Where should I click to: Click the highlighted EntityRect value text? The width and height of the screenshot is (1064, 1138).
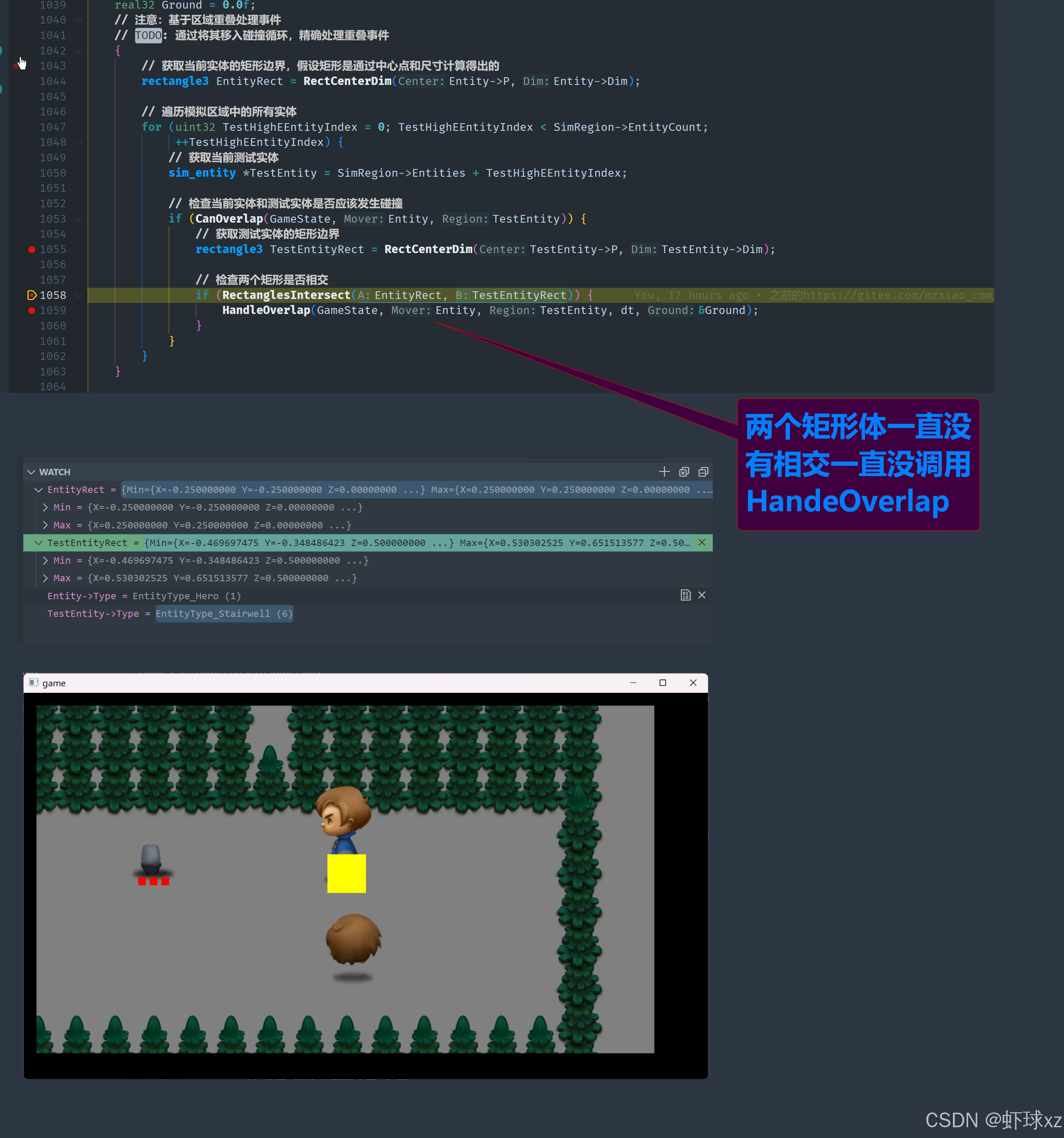point(416,489)
